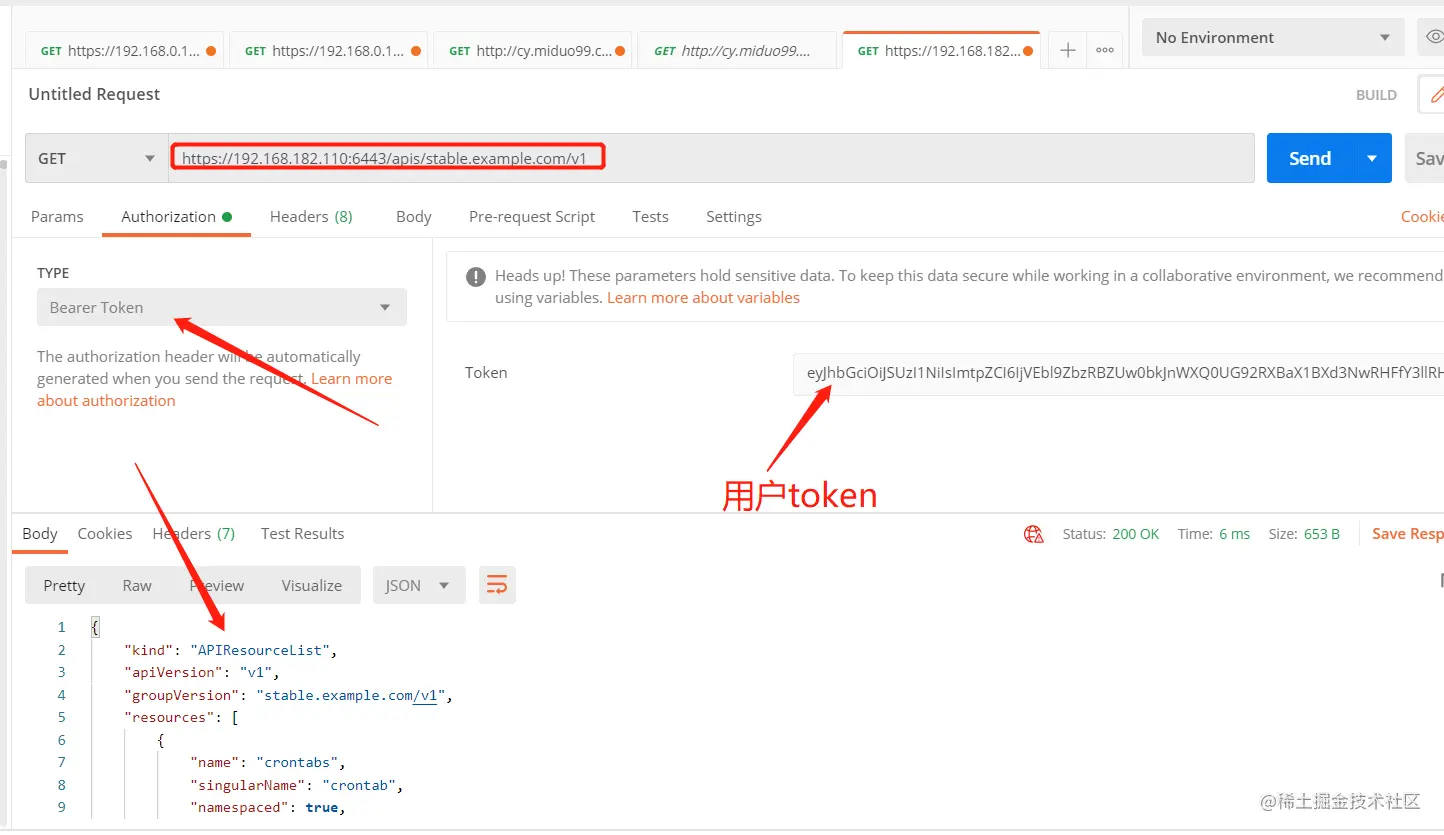This screenshot has width=1444, height=835.
Task: Click the request URL input field
Action: 711,158
